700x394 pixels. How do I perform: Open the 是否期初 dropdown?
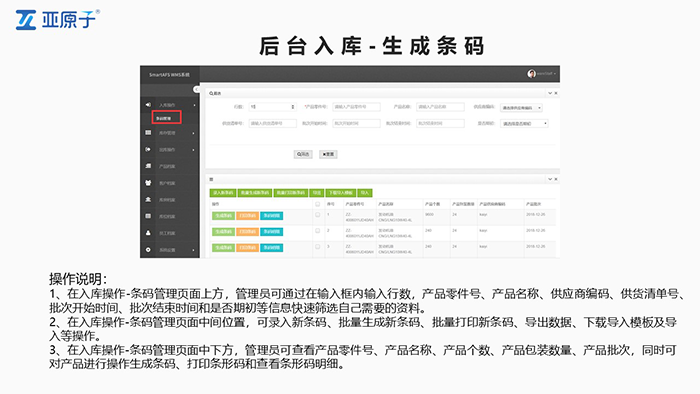click(x=524, y=124)
